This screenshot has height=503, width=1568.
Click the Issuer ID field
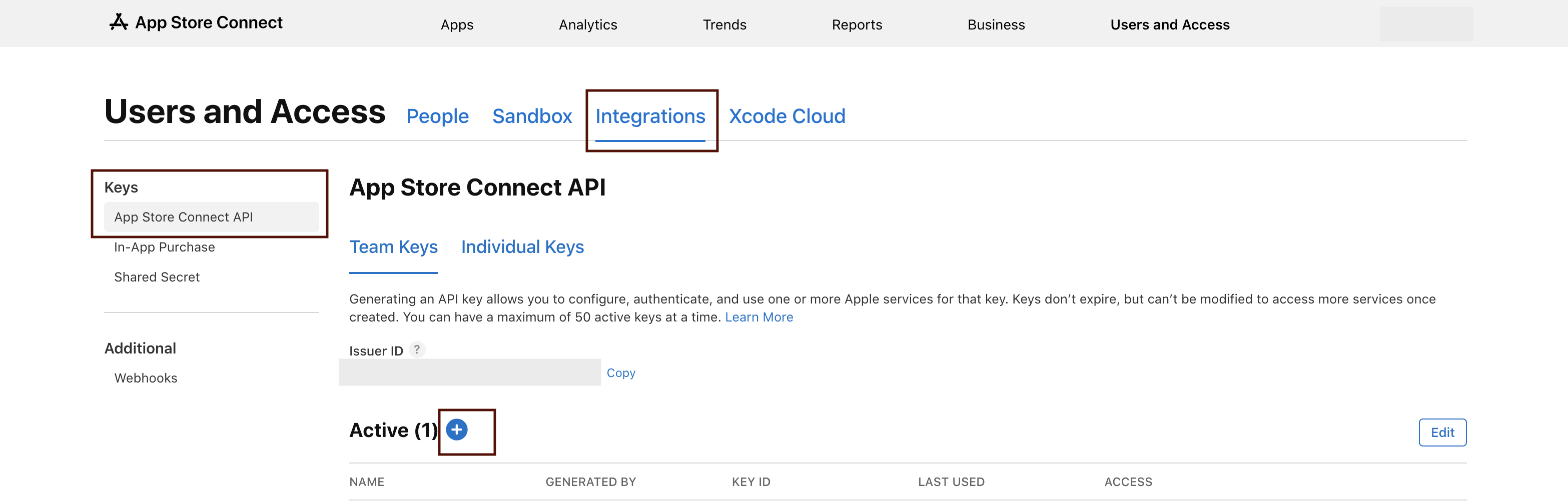click(469, 372)
